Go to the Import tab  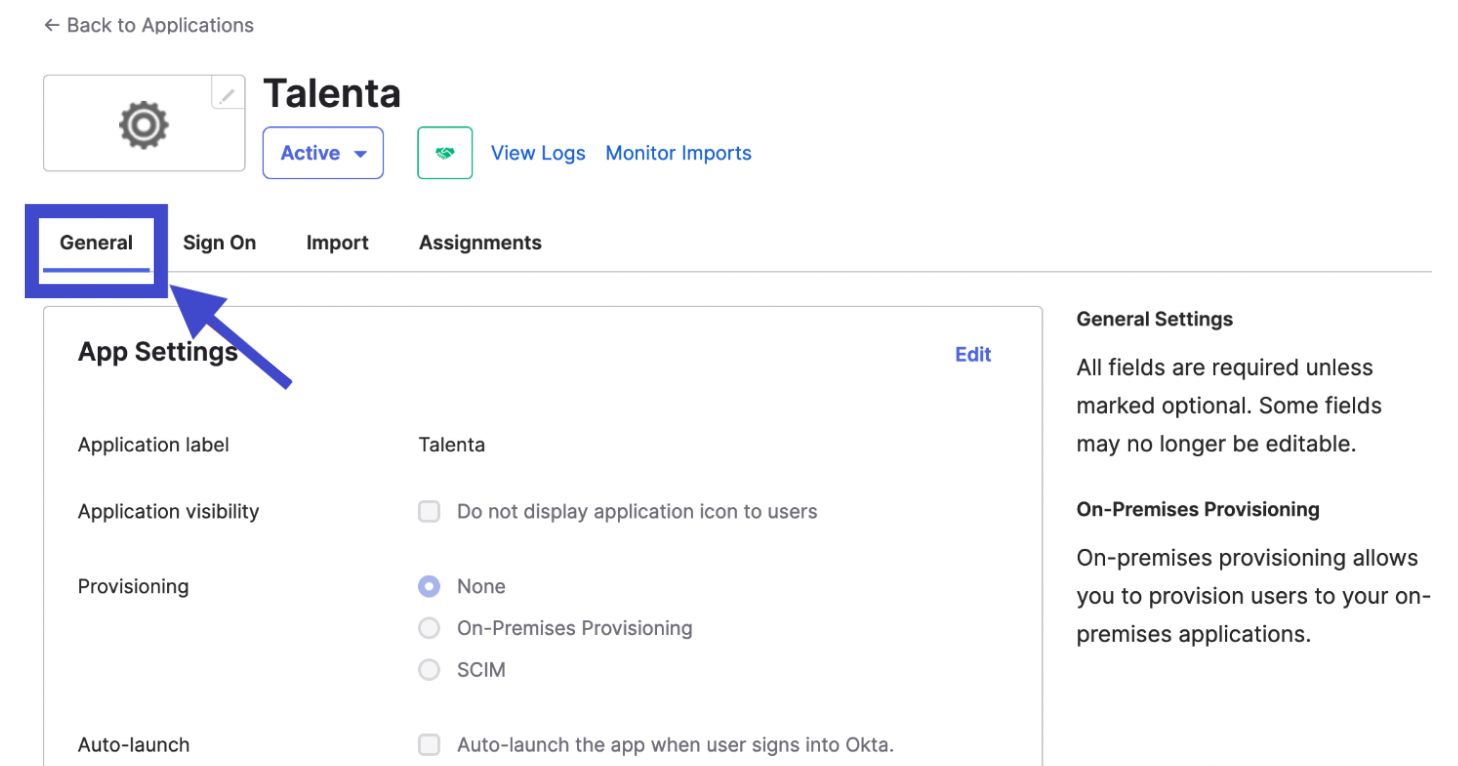337,243
